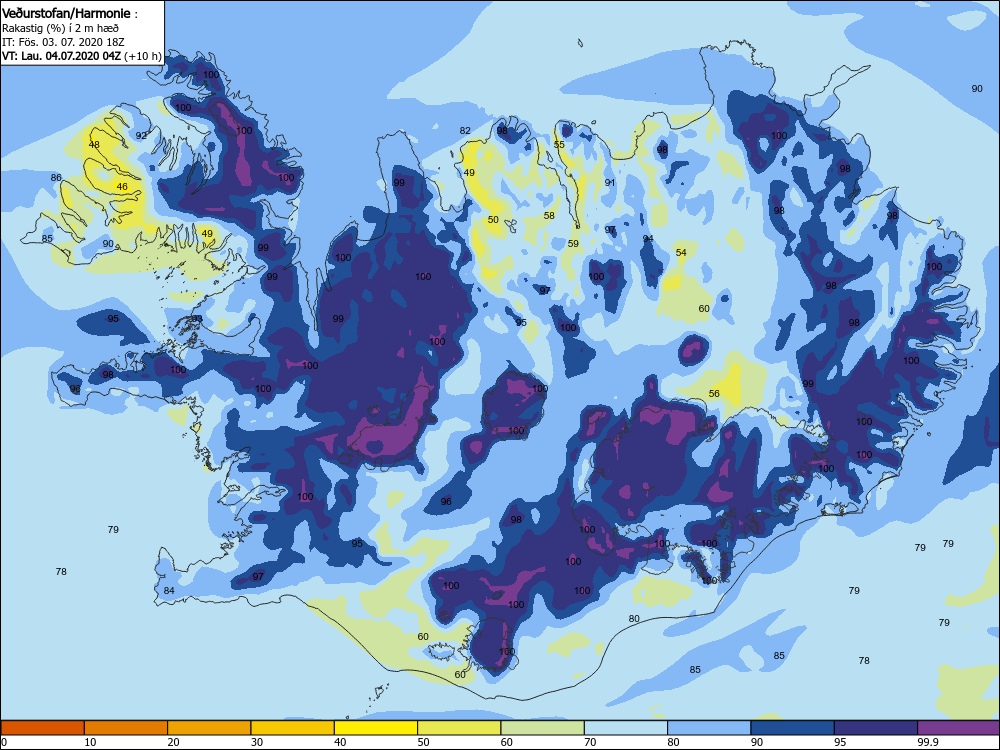Screen dimensions: 1000x750
Task: Click the humidity value 56 on the map
Action: point(714,393)
